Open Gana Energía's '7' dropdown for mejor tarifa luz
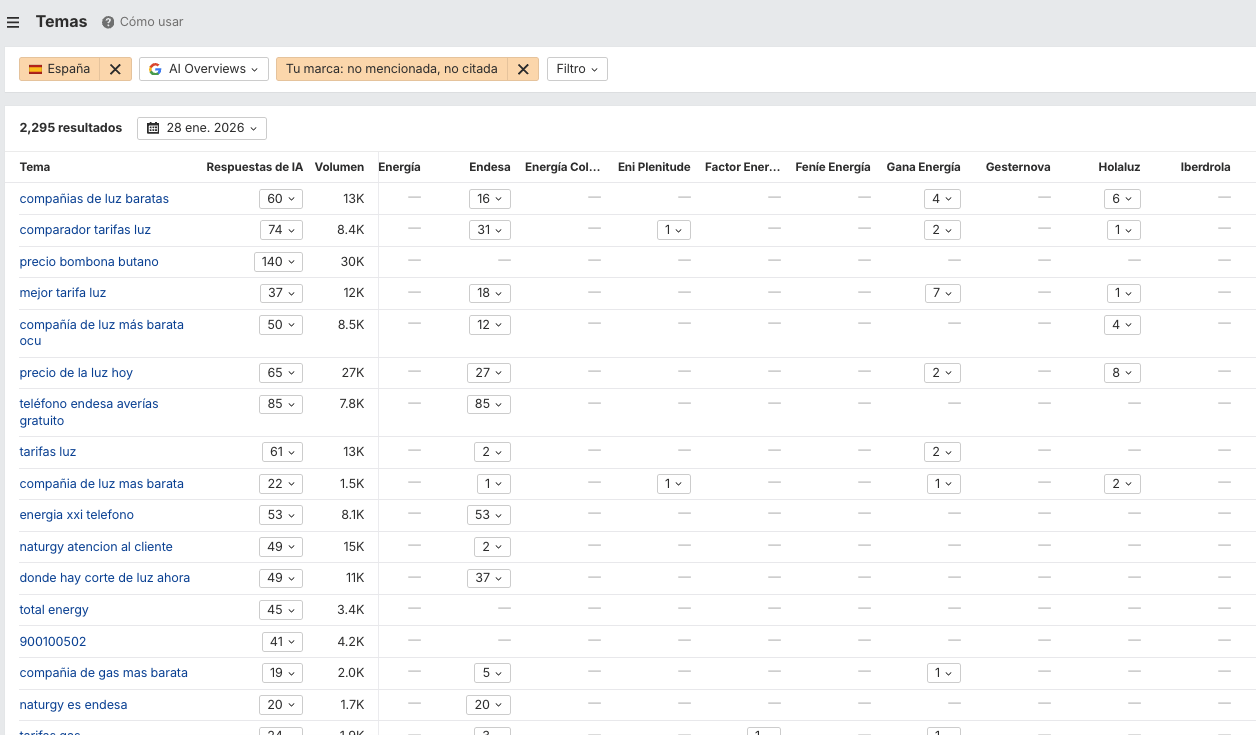Viewport: 1256px width, 735px height. pos(942,293)
